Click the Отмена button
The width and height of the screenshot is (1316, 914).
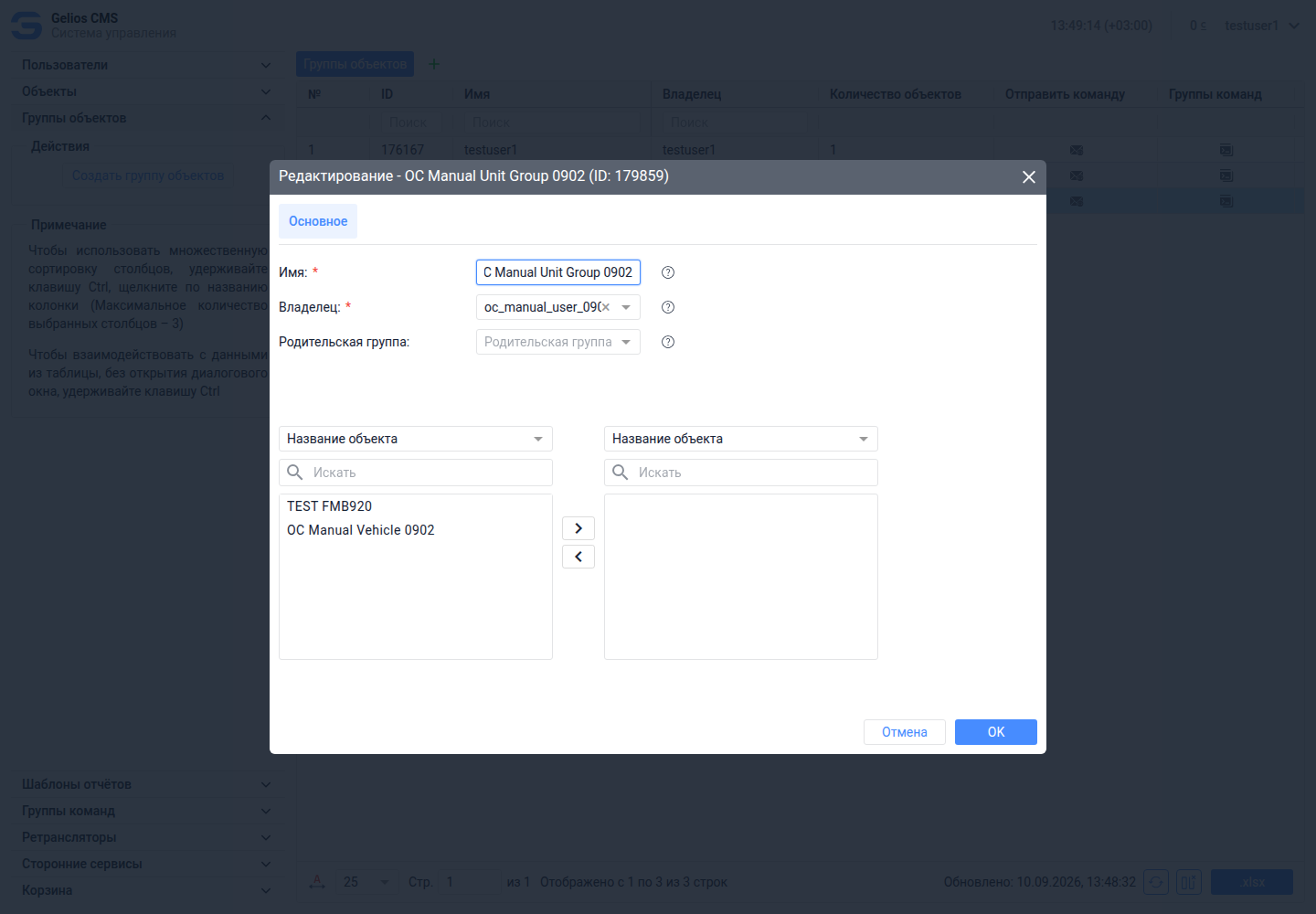pos(905,732)
